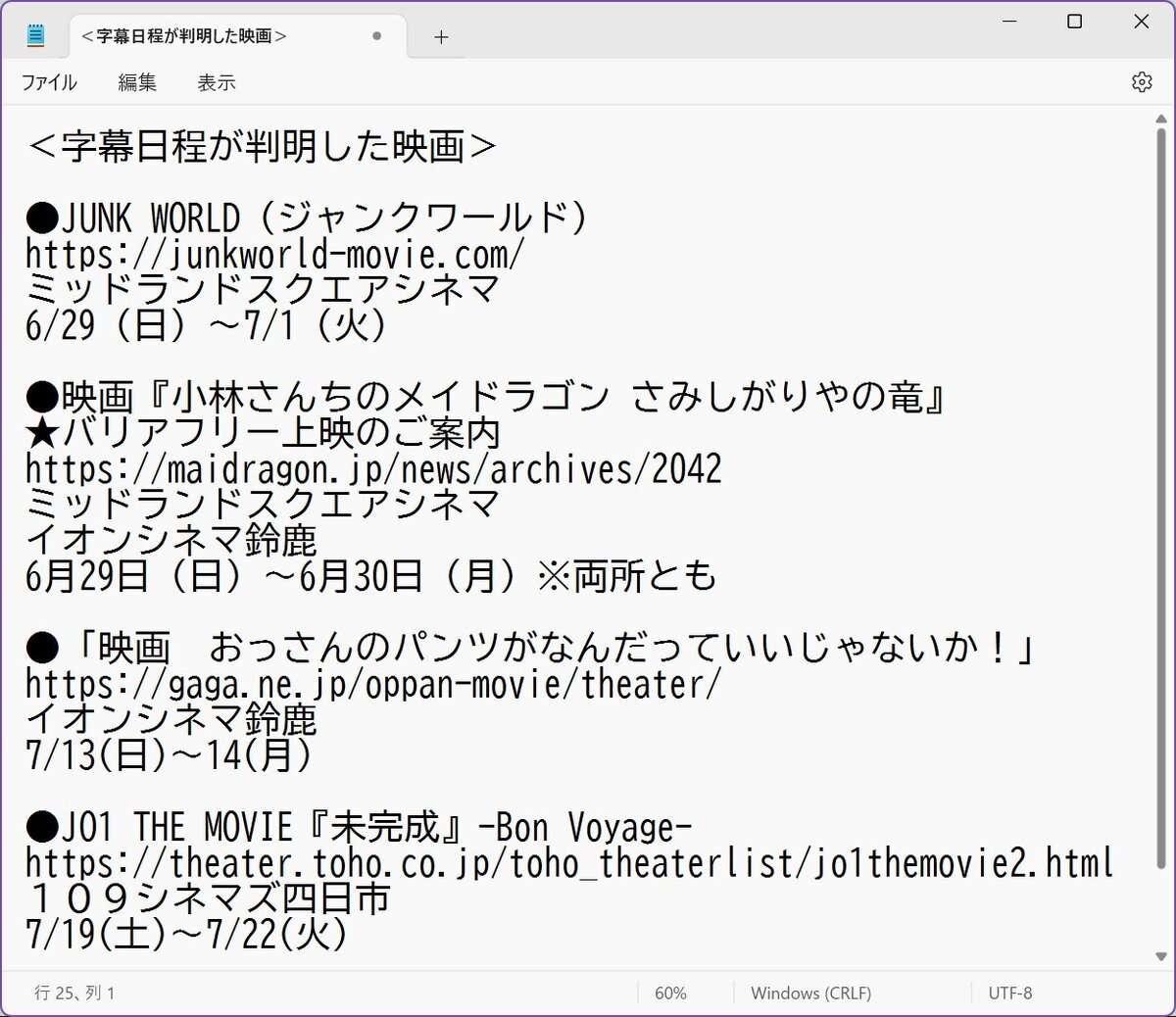The image size is (1176, 1017).
Task: Click the Notepad app icon in title bar
Action: pos(36,36)
